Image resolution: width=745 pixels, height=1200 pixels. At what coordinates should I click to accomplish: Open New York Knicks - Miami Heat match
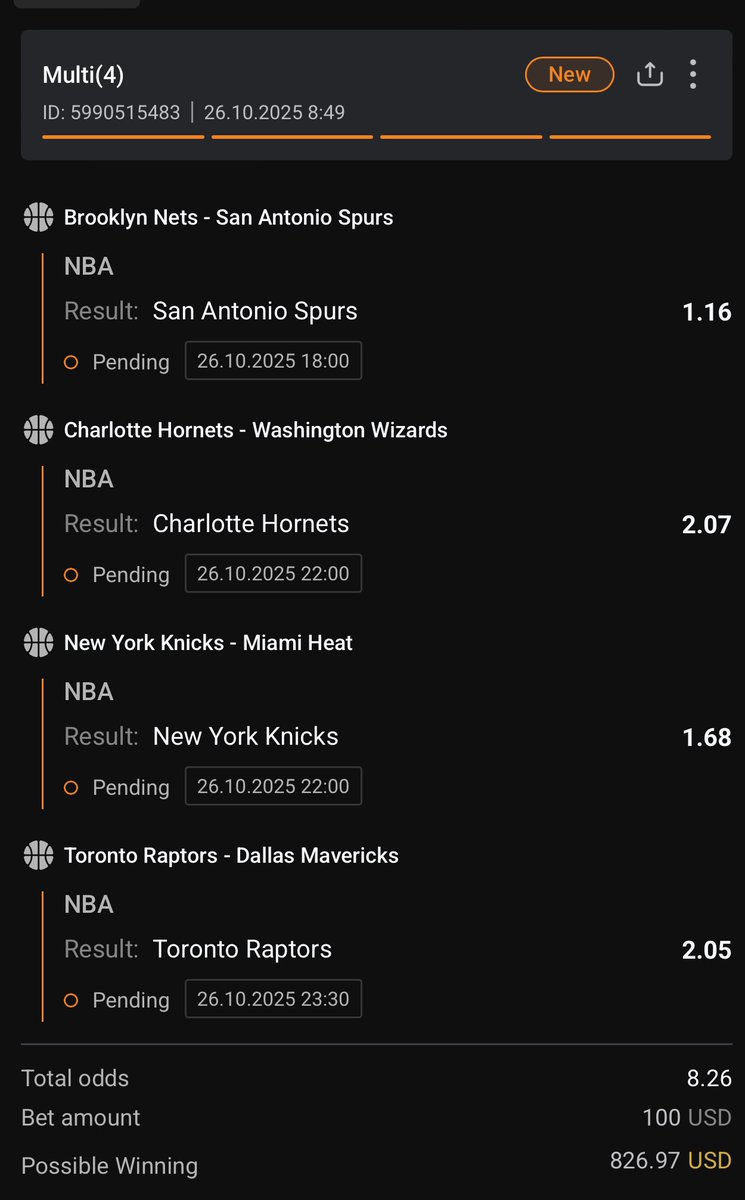coord(208,642)
